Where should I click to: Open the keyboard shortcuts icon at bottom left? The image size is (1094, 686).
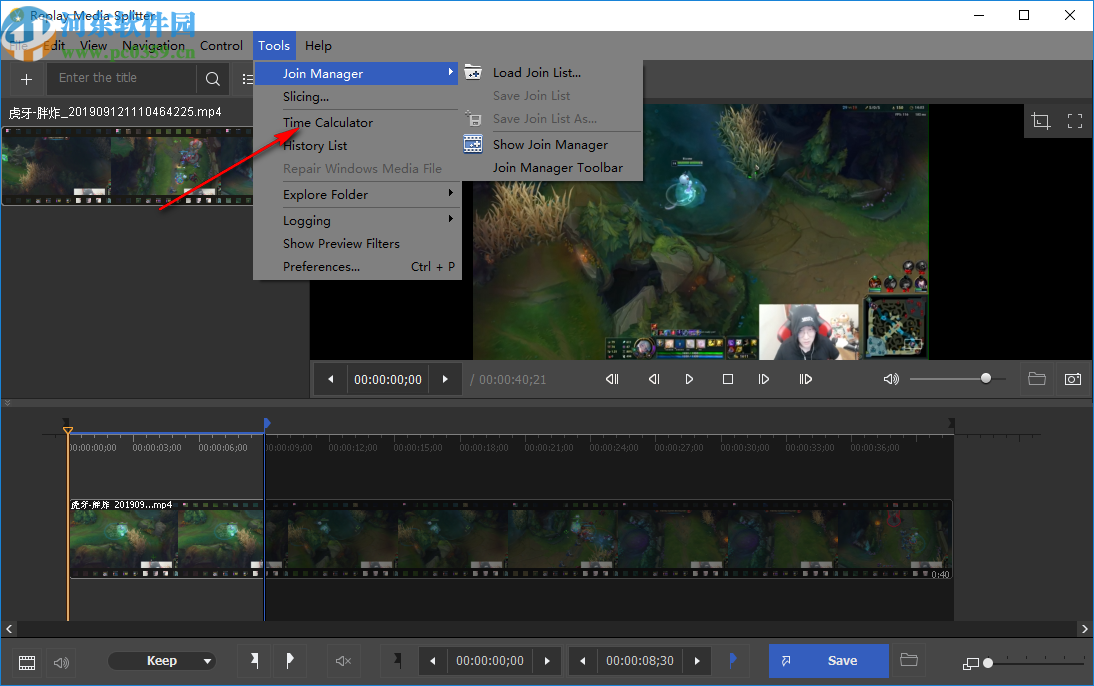click(26, 661)
